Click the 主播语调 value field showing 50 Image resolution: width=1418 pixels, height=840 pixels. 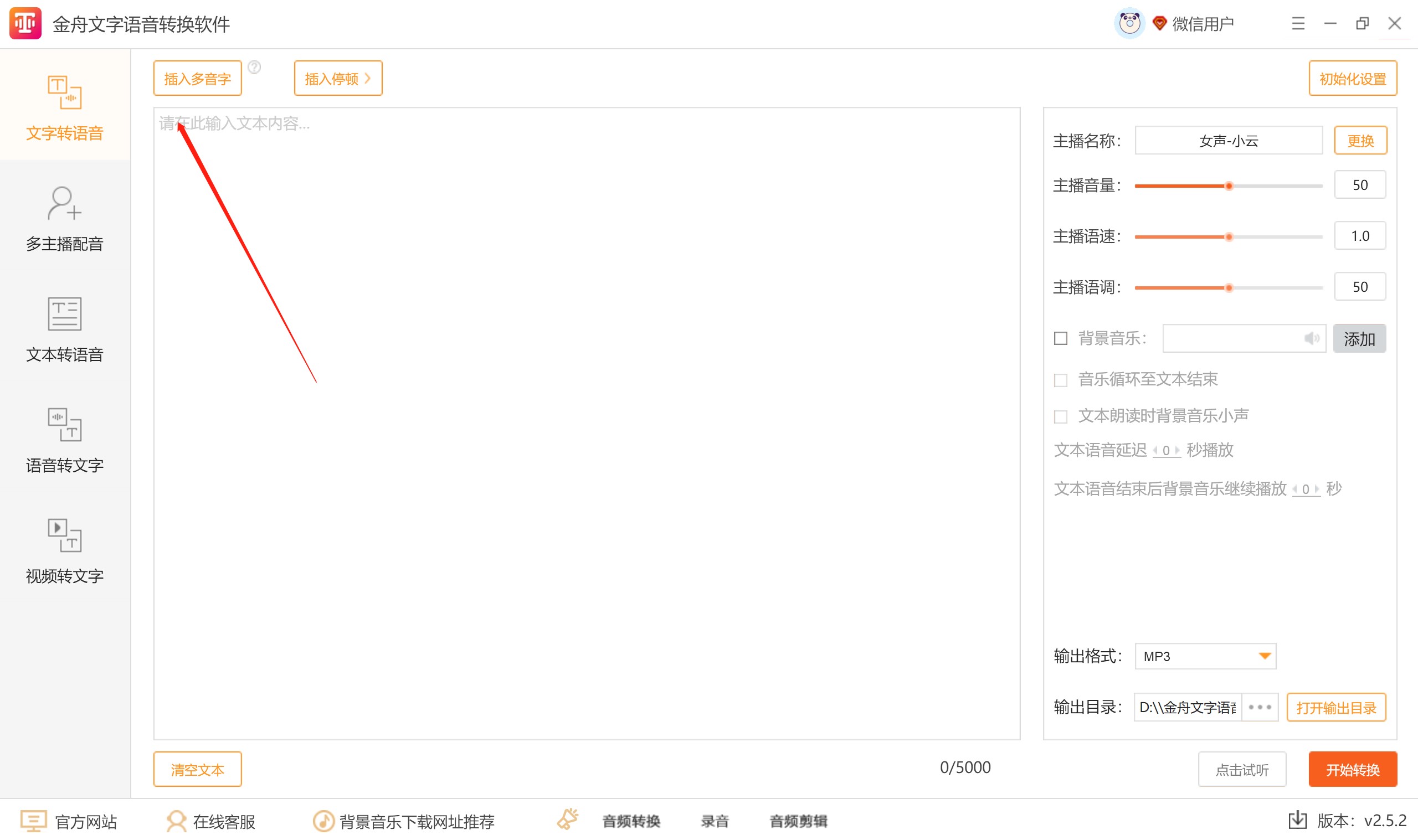pyautogui.click(x=1360, y=286)
